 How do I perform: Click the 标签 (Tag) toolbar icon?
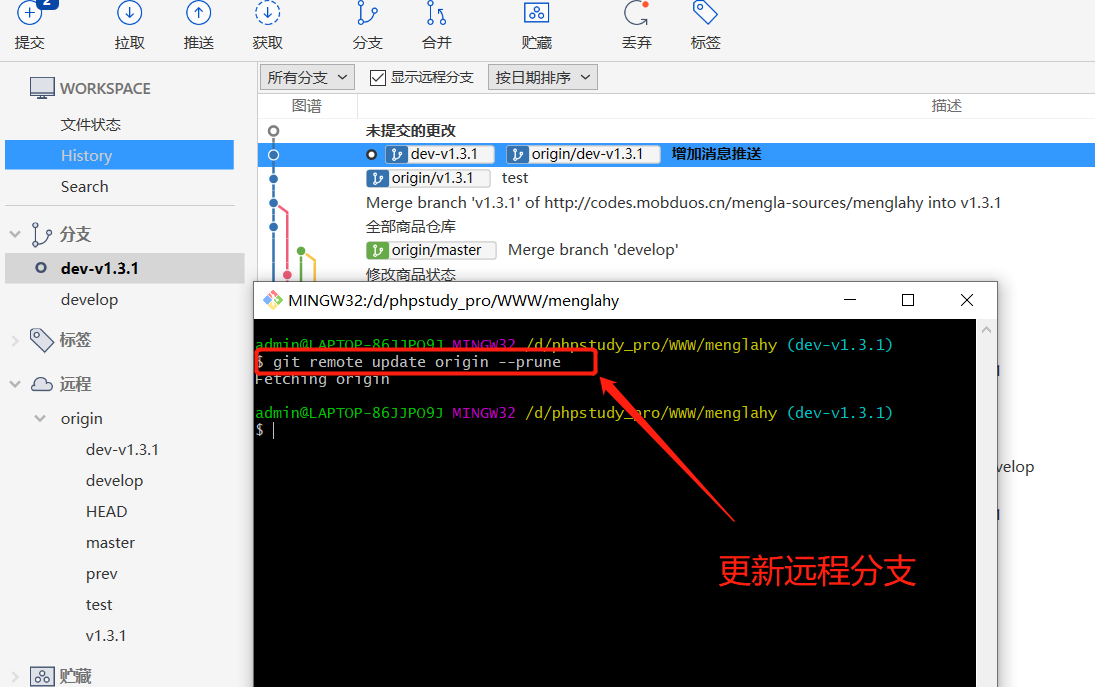click(704, 28)
